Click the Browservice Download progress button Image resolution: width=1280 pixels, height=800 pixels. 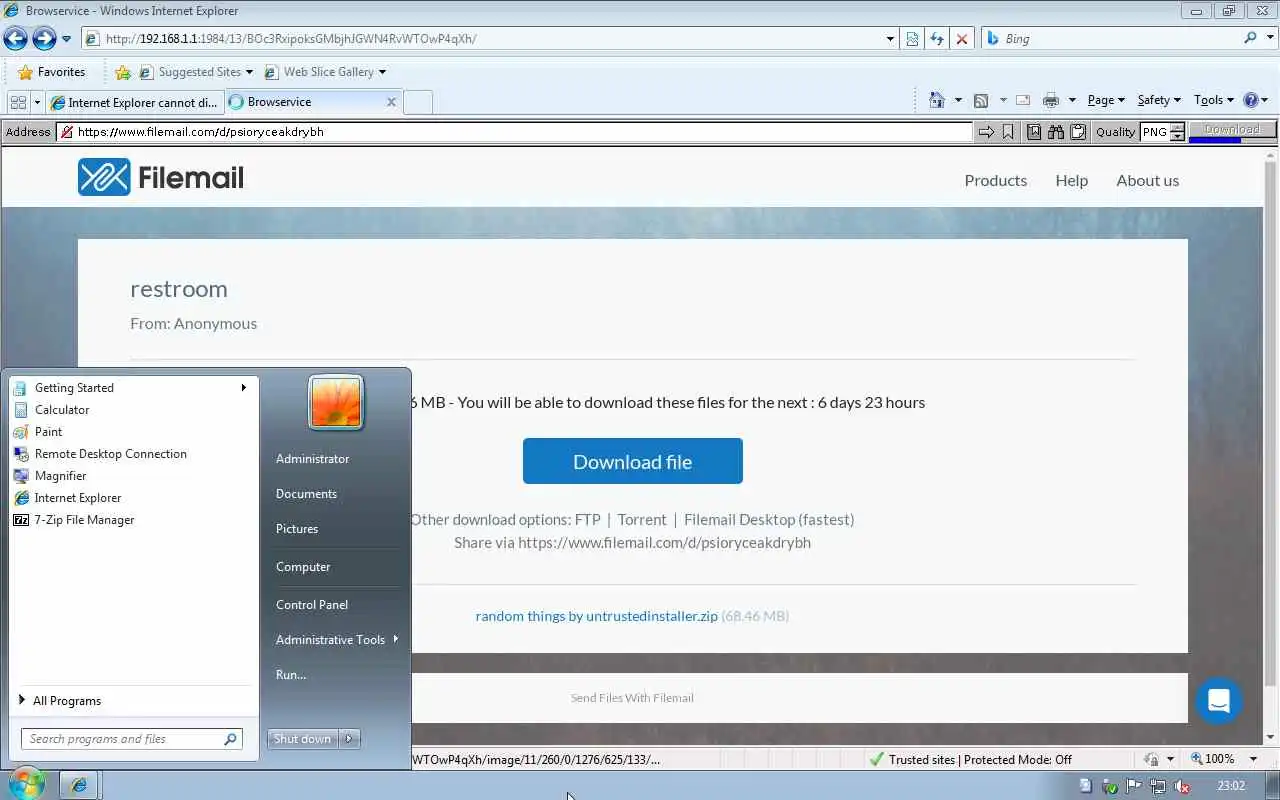click(x=1232, y=131)
